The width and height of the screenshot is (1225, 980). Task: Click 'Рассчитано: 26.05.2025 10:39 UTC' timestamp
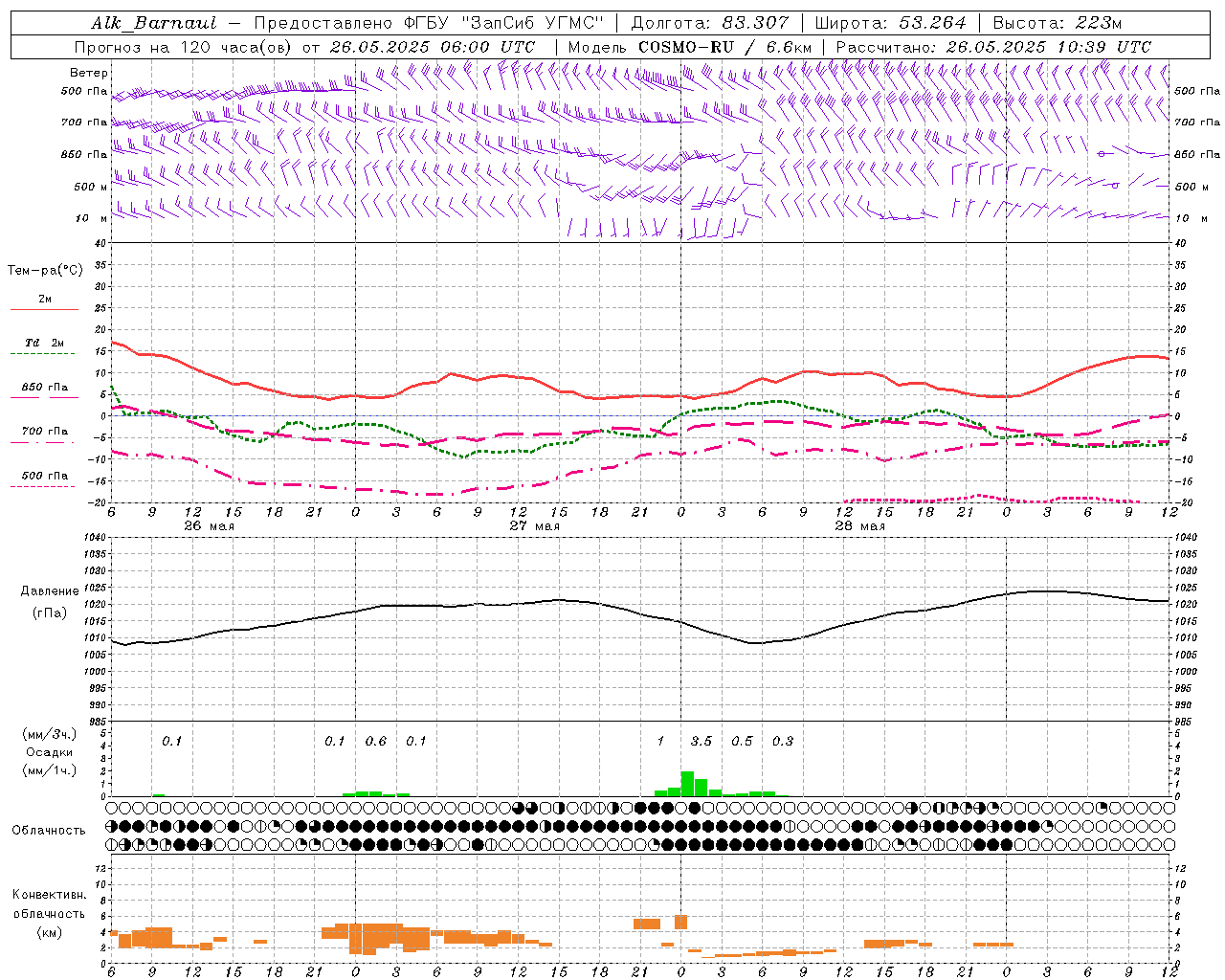993,47
